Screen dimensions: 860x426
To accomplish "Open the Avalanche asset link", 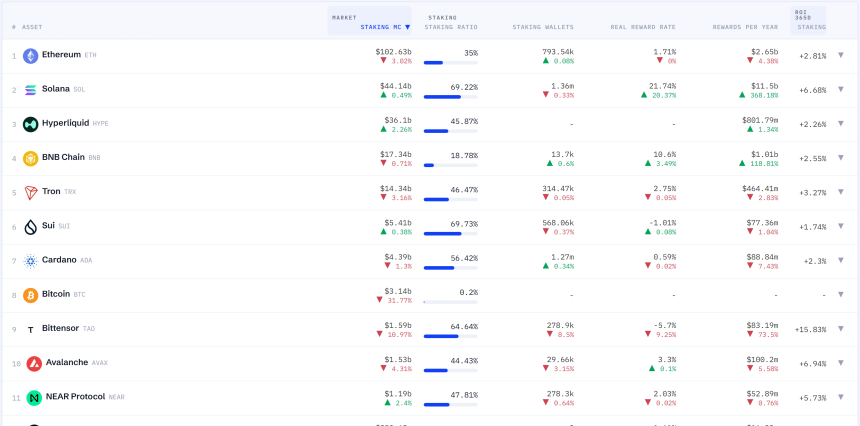I will (67, 362).
